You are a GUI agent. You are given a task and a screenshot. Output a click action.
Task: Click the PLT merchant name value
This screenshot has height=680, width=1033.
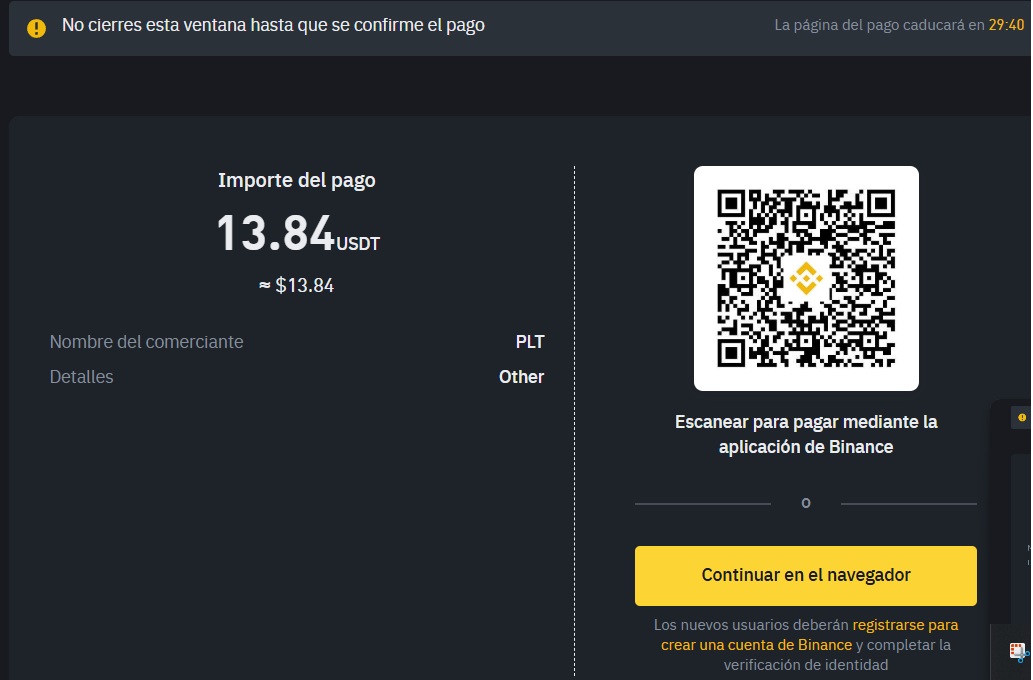[x=529, y=342]
